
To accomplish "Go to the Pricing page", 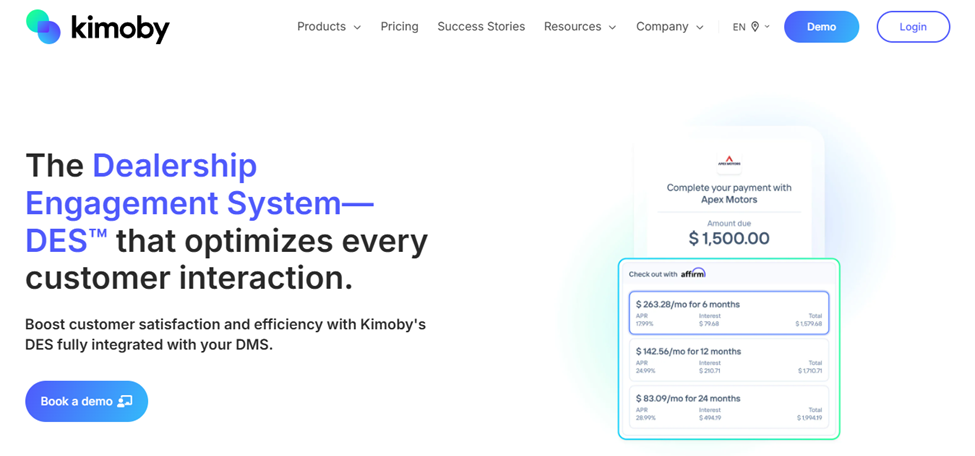I will tap(399, 27).
